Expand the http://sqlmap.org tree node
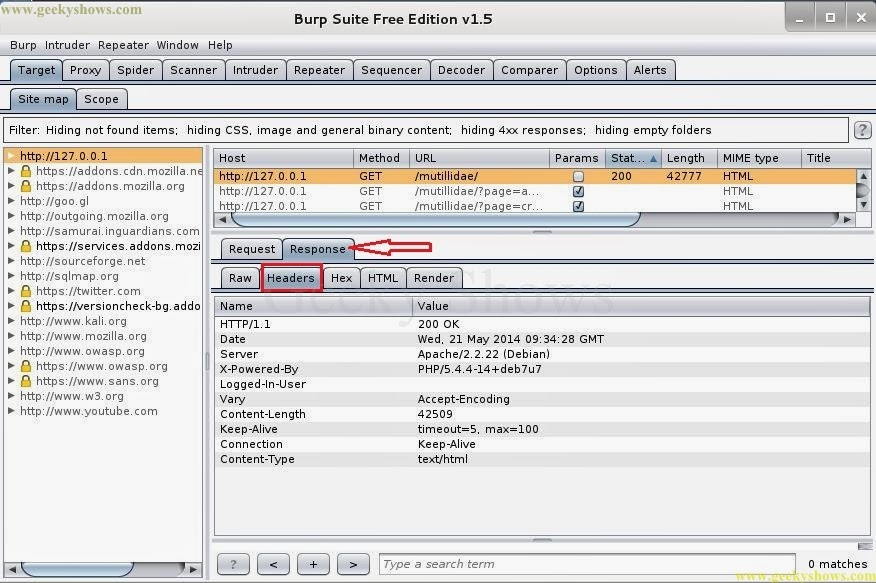The width and height of the screenshot is (876, 583). 11,276
